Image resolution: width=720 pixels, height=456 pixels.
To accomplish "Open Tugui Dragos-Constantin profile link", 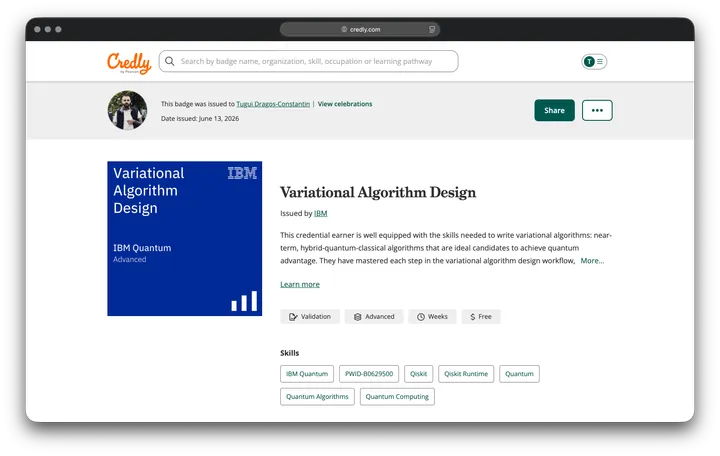I will tap(273, 104).
